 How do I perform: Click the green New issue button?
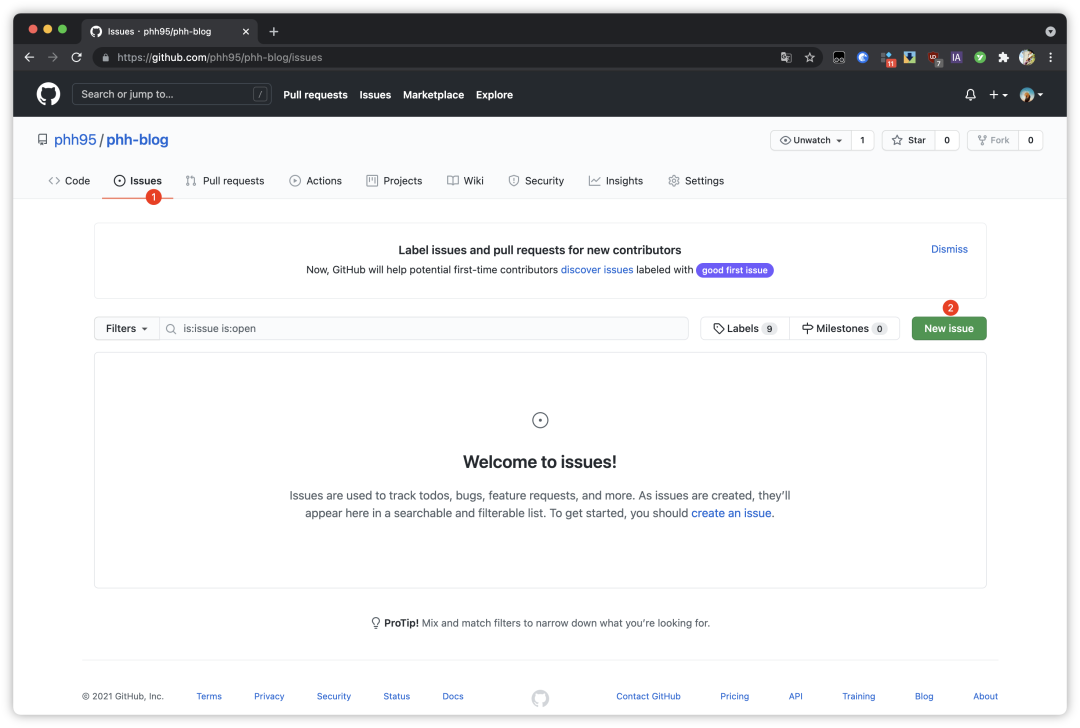click(x=948, y=328)
